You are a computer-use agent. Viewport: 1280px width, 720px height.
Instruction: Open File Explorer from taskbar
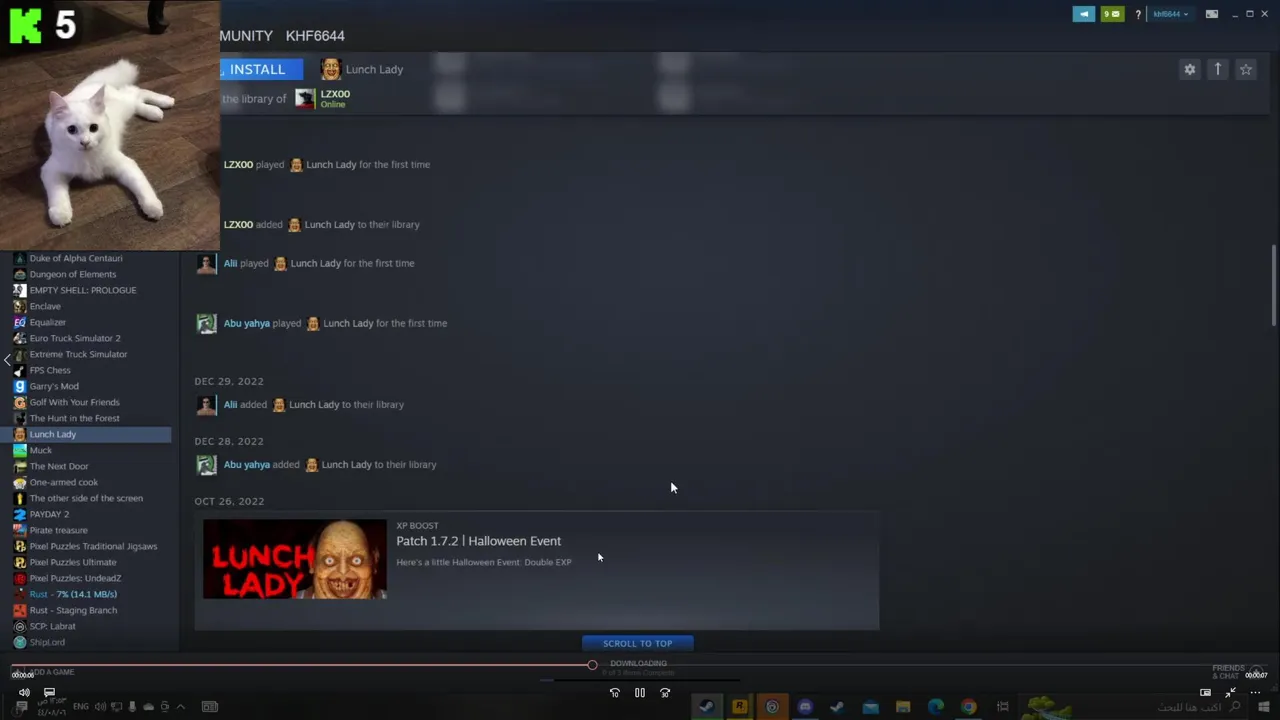(x=903, y=707)
